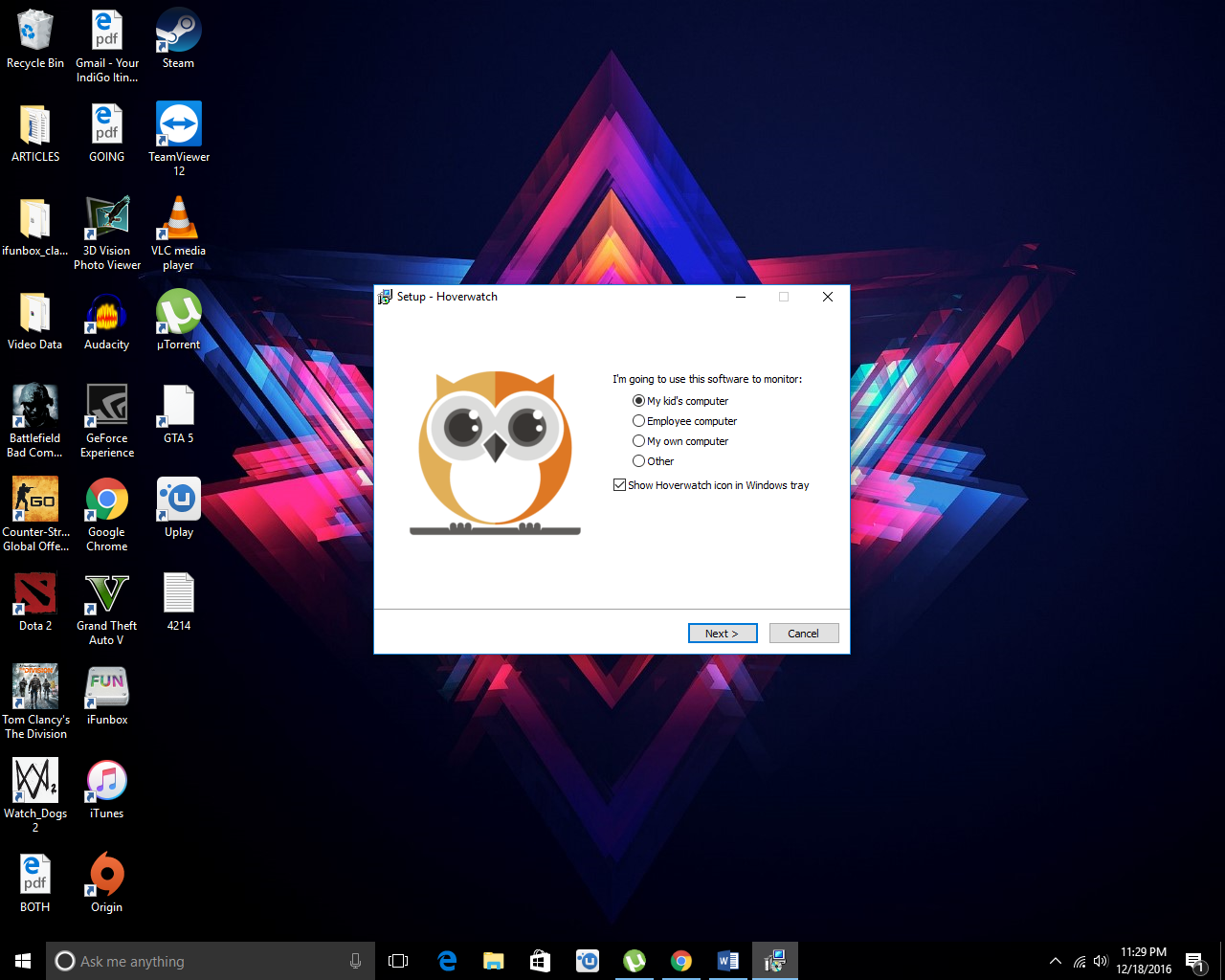The image size is (1225, 980).
Task: Toggle Show Hoverwatch icon in Windows tray
Action: (x=711, y=485)
